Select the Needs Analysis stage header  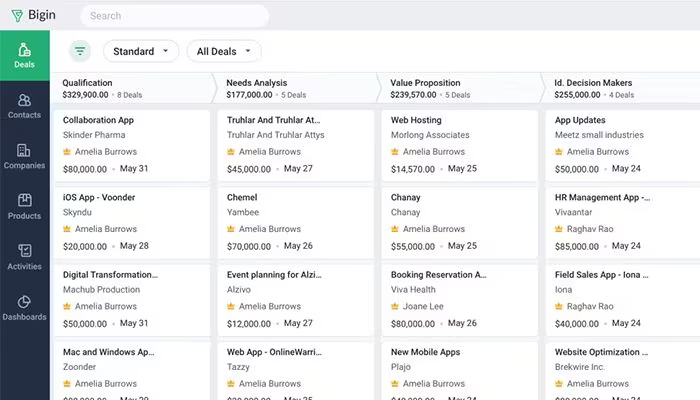click(296, 88)
